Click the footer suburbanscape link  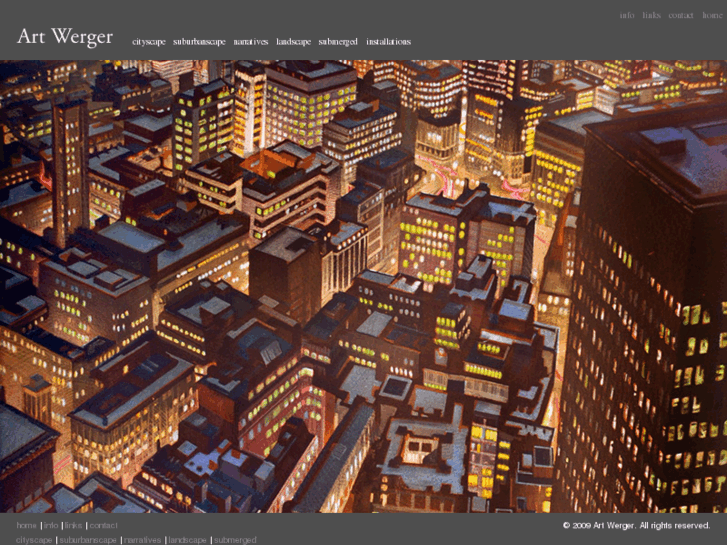point(88,540)
